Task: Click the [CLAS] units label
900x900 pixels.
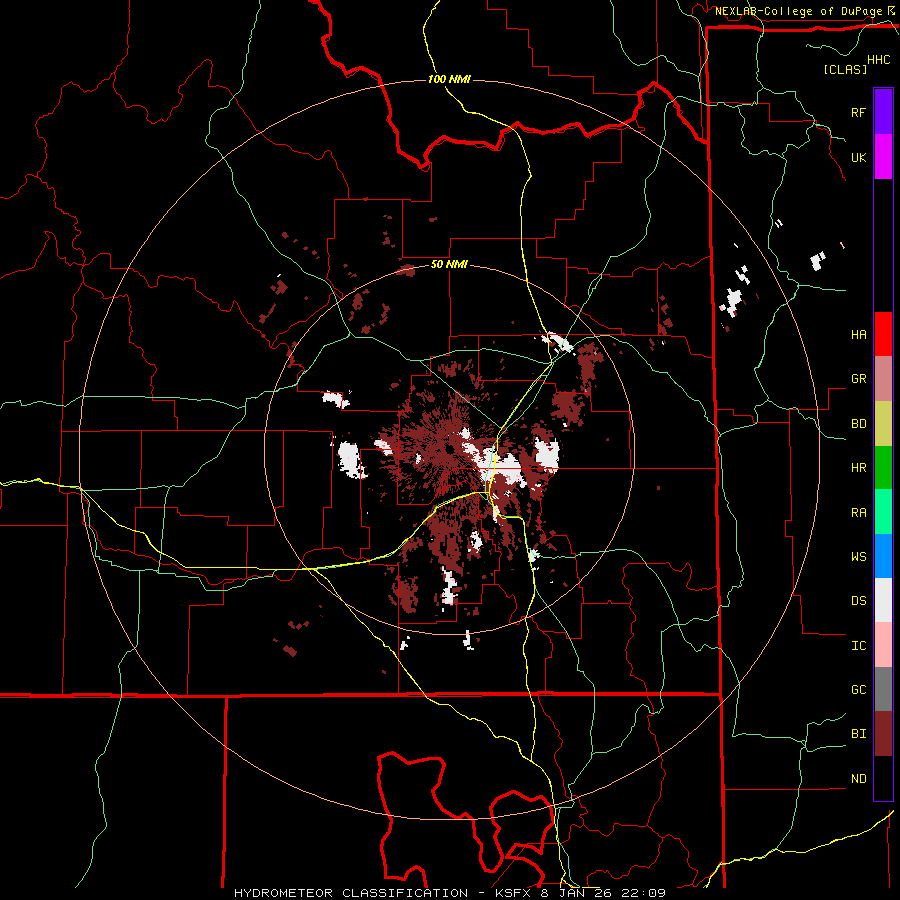Action: 845,69
